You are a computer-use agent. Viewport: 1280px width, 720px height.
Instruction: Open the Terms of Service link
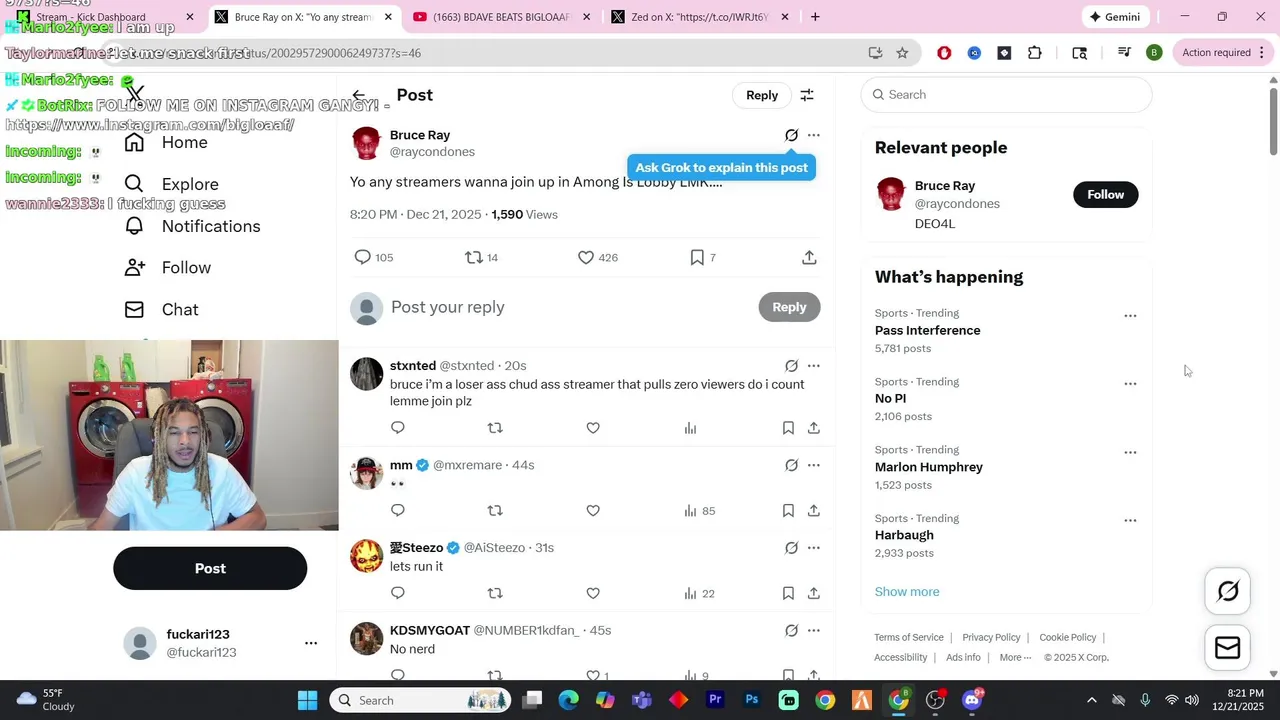909,637
